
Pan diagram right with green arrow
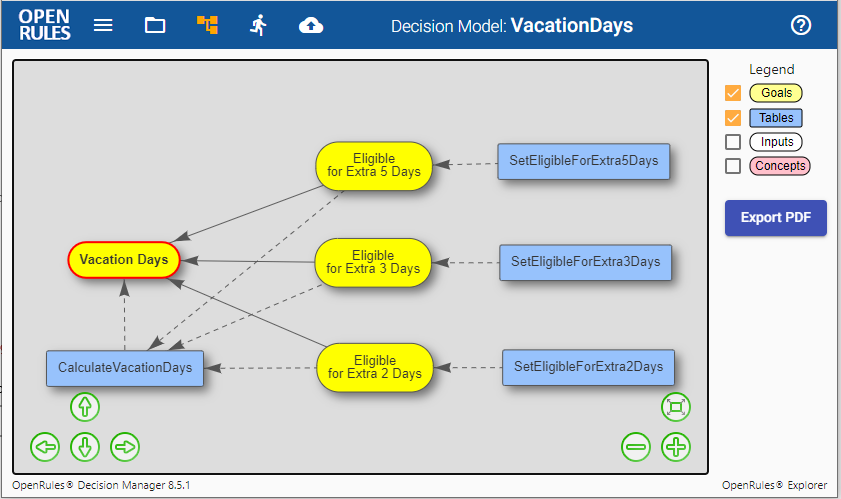[125, 447]
